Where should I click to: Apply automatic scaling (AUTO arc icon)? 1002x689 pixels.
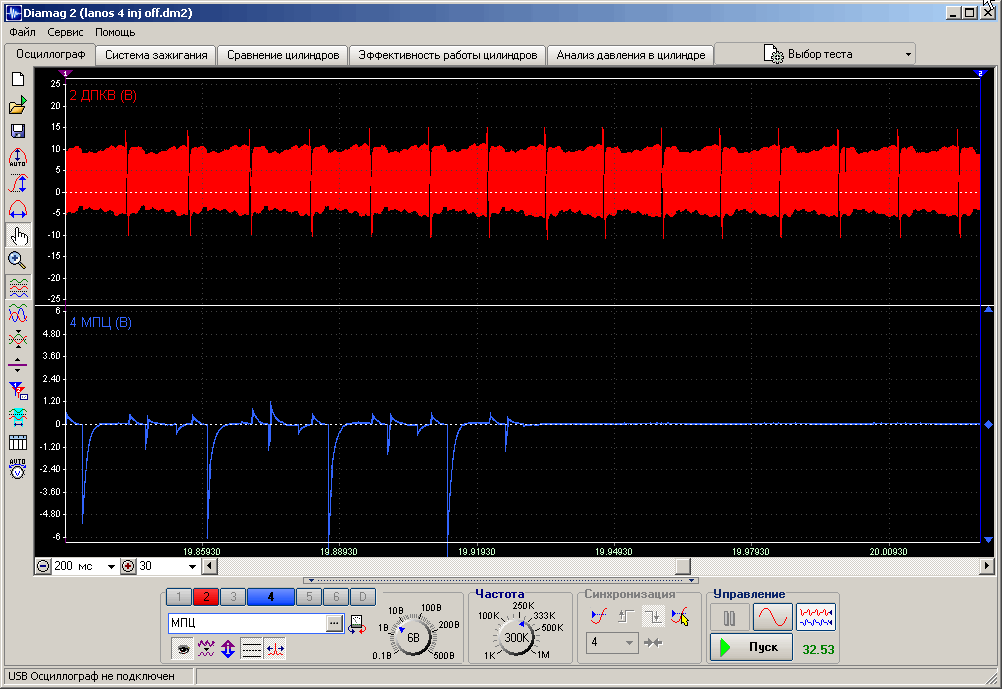(x=18, y=157)
